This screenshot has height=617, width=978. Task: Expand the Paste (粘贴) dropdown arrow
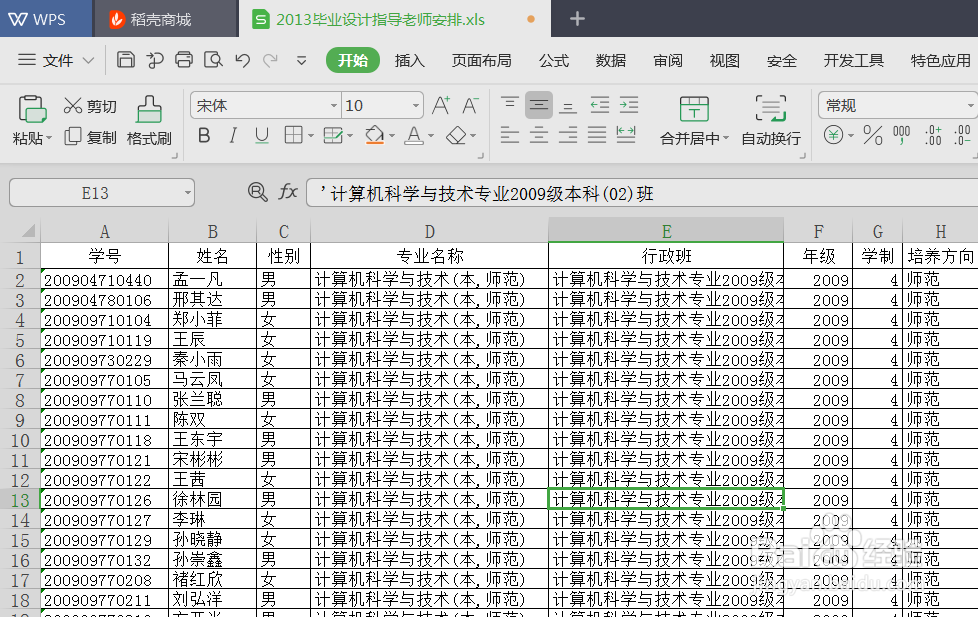49,137
